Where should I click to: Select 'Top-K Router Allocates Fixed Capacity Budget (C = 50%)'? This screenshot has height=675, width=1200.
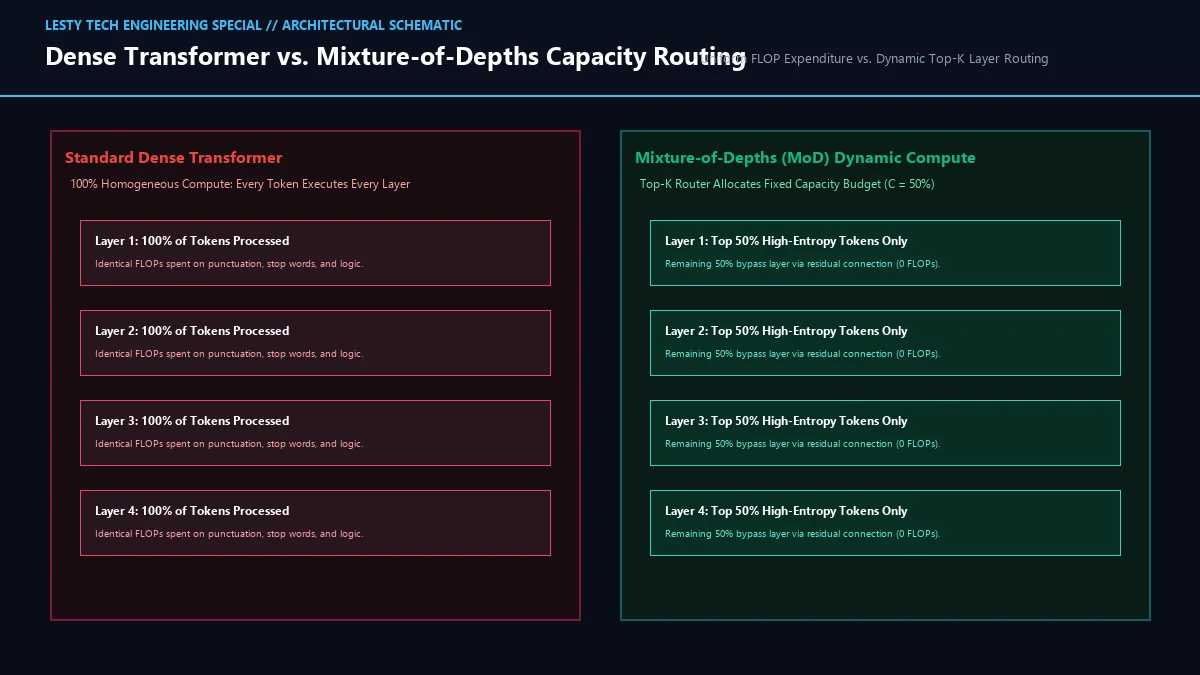point(787,184)
